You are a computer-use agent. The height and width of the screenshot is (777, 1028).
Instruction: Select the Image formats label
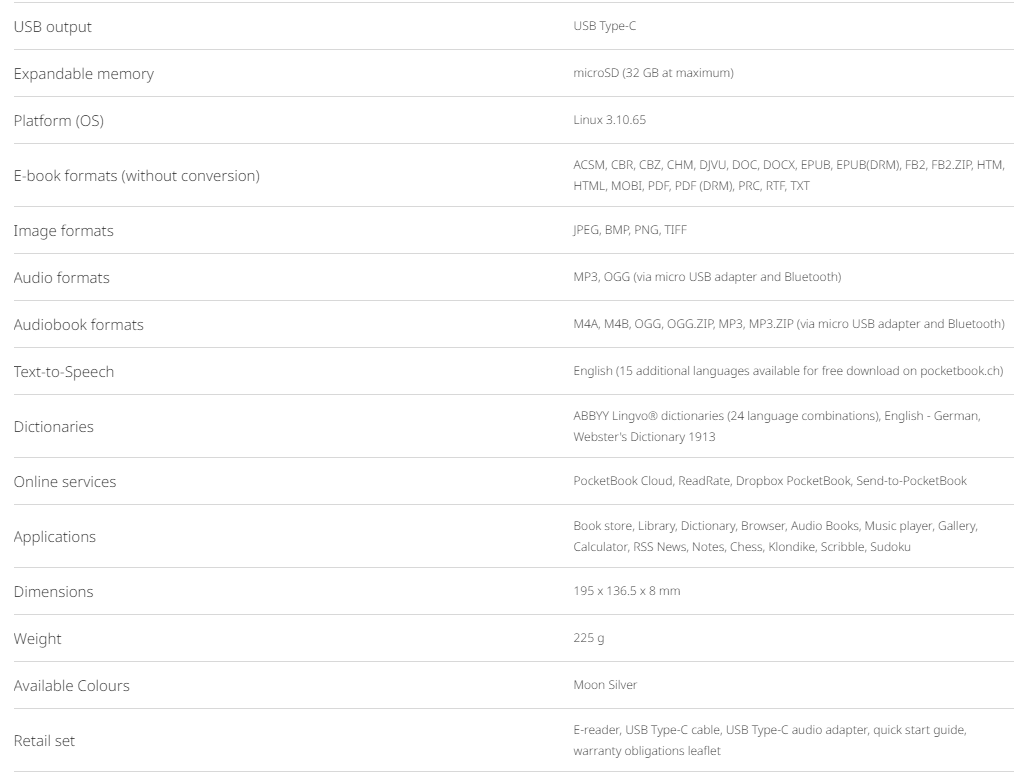point(63,231)
